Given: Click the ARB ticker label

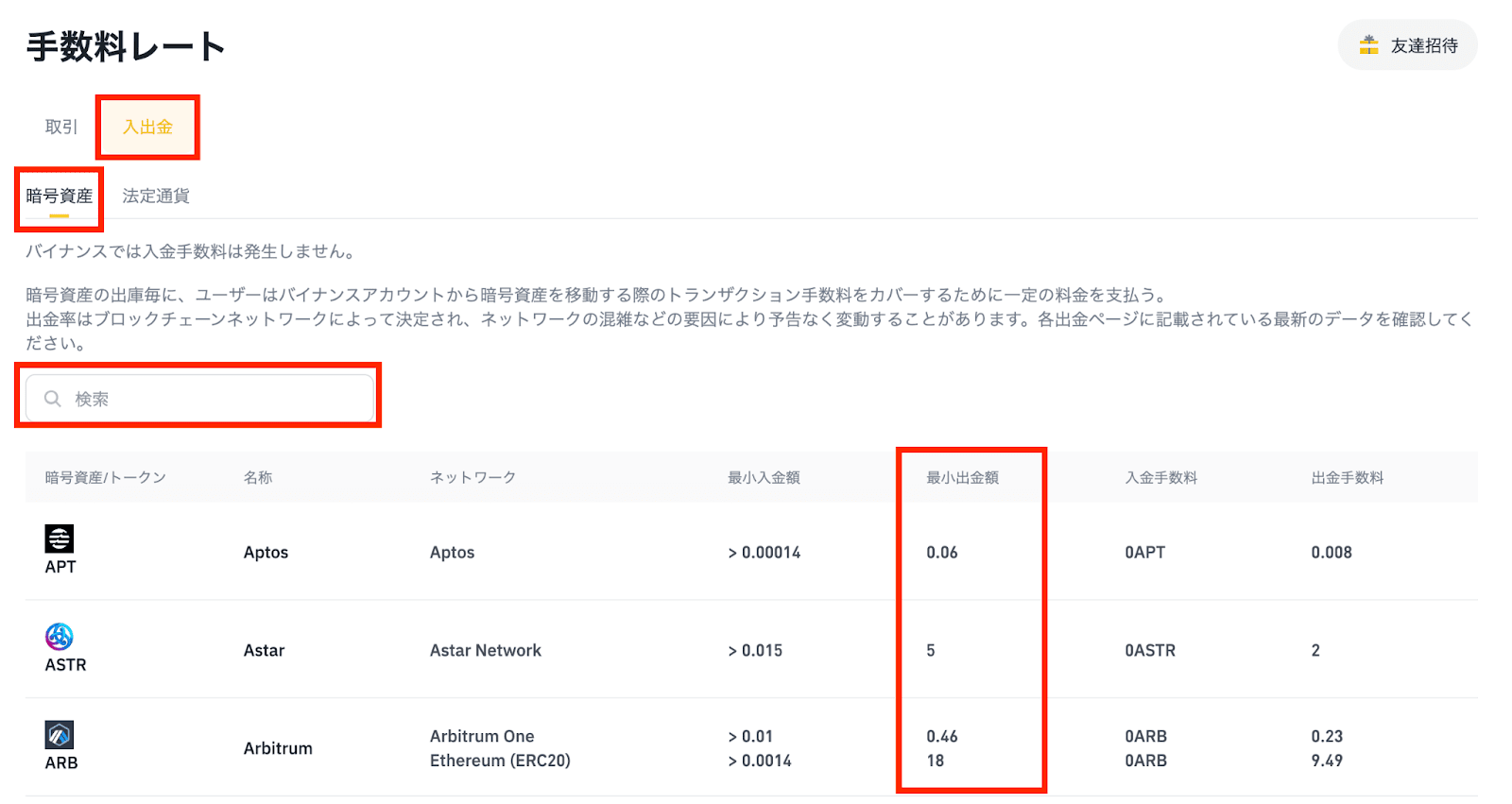Looking at the screenshot, I should (61, 763).
